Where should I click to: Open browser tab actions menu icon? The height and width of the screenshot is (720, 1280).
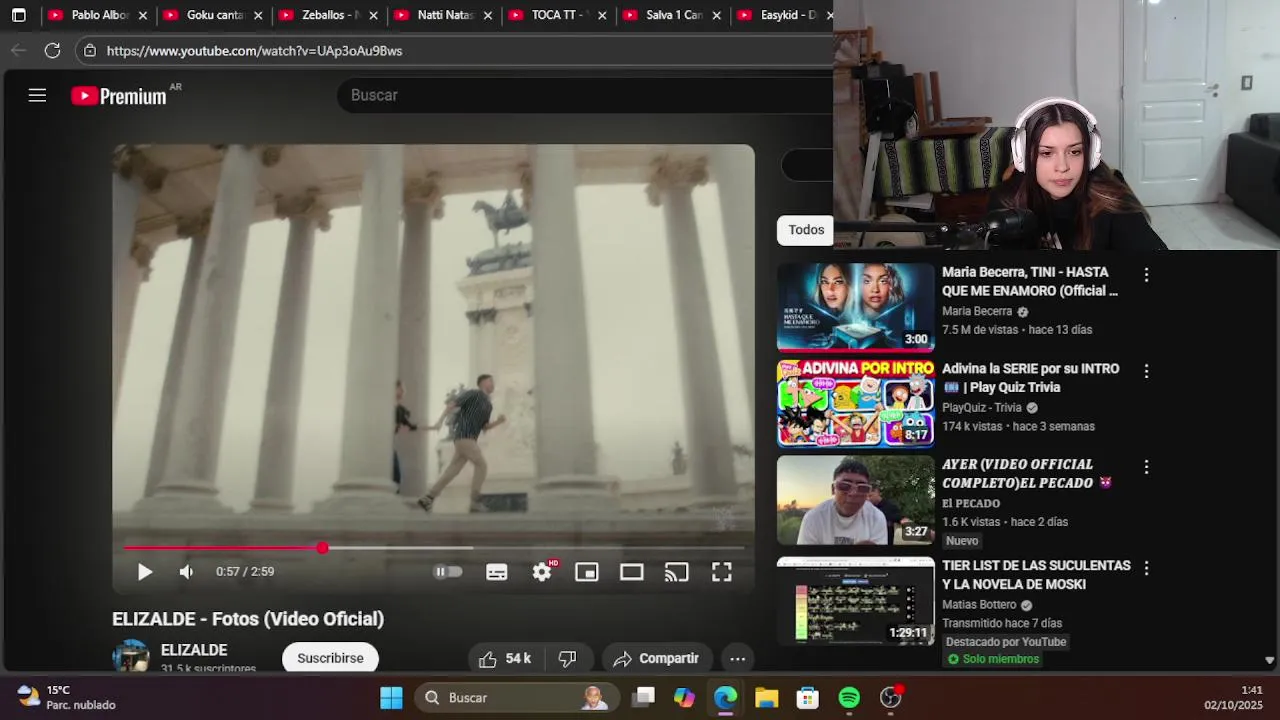18,16
